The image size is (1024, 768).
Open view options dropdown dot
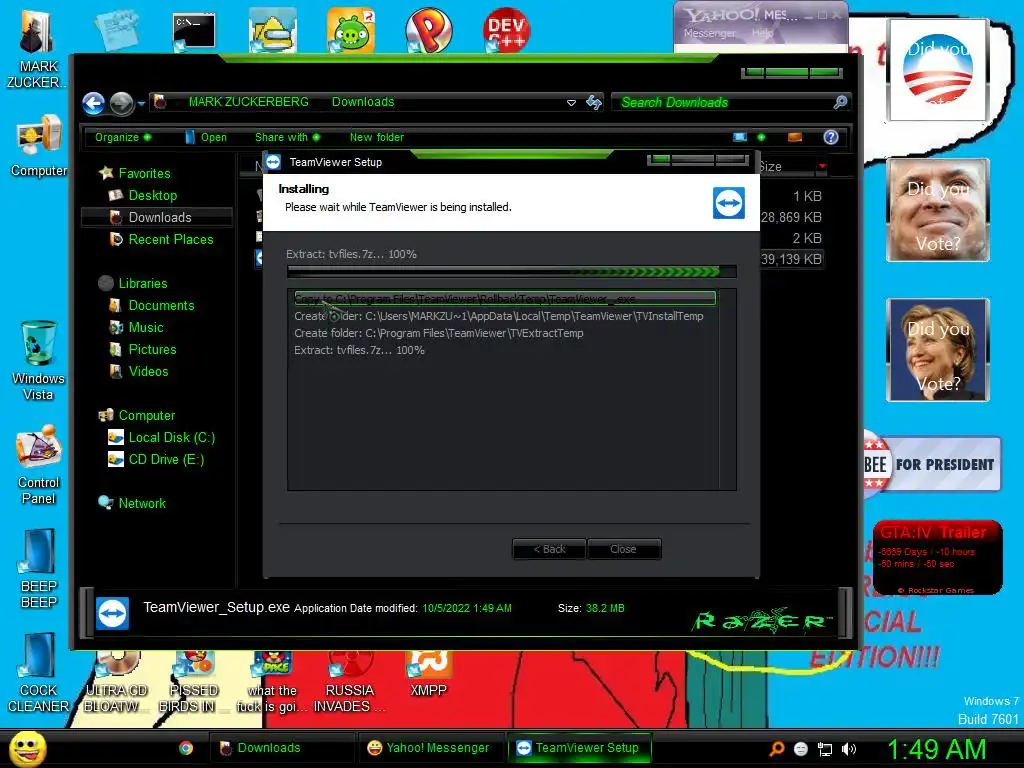pyautogui.click(x=761, y=137)
